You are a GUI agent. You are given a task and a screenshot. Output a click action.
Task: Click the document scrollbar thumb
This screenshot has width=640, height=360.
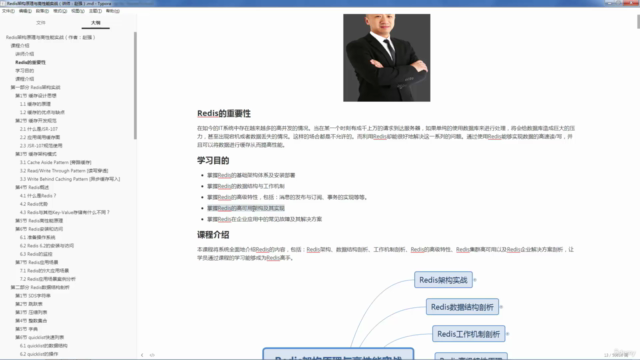(x=638, y=22)
